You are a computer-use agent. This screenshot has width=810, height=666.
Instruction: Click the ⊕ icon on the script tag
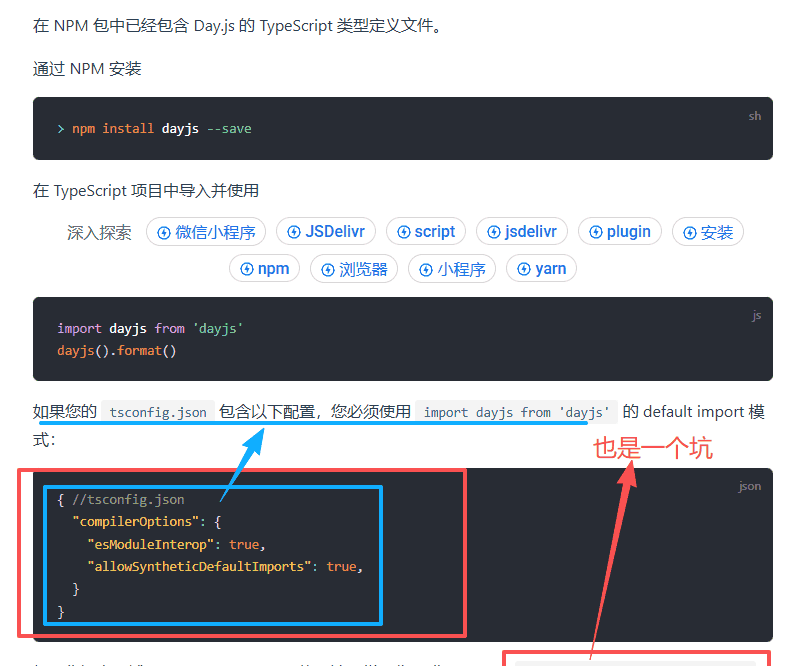coord(402,231)
